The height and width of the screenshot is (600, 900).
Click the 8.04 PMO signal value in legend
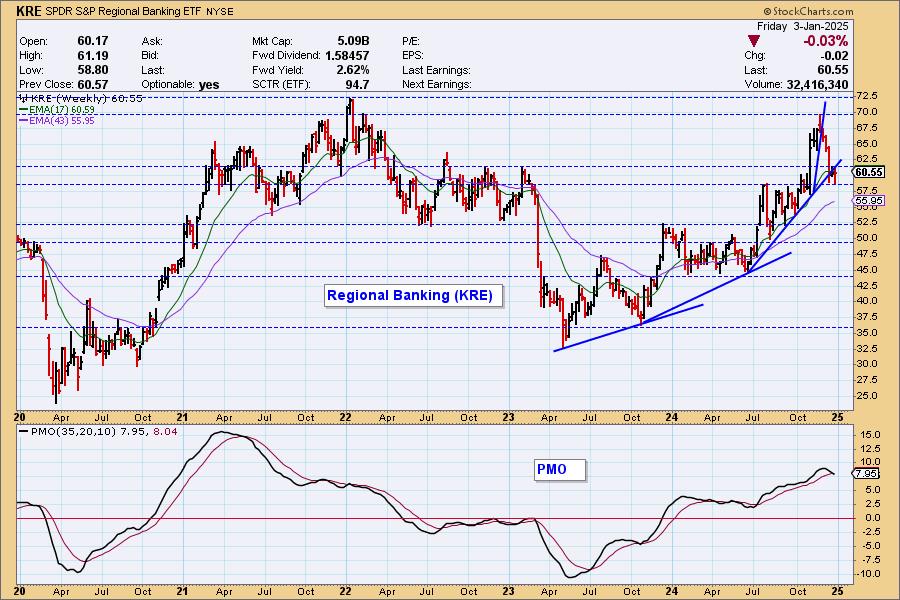point(166,431)
